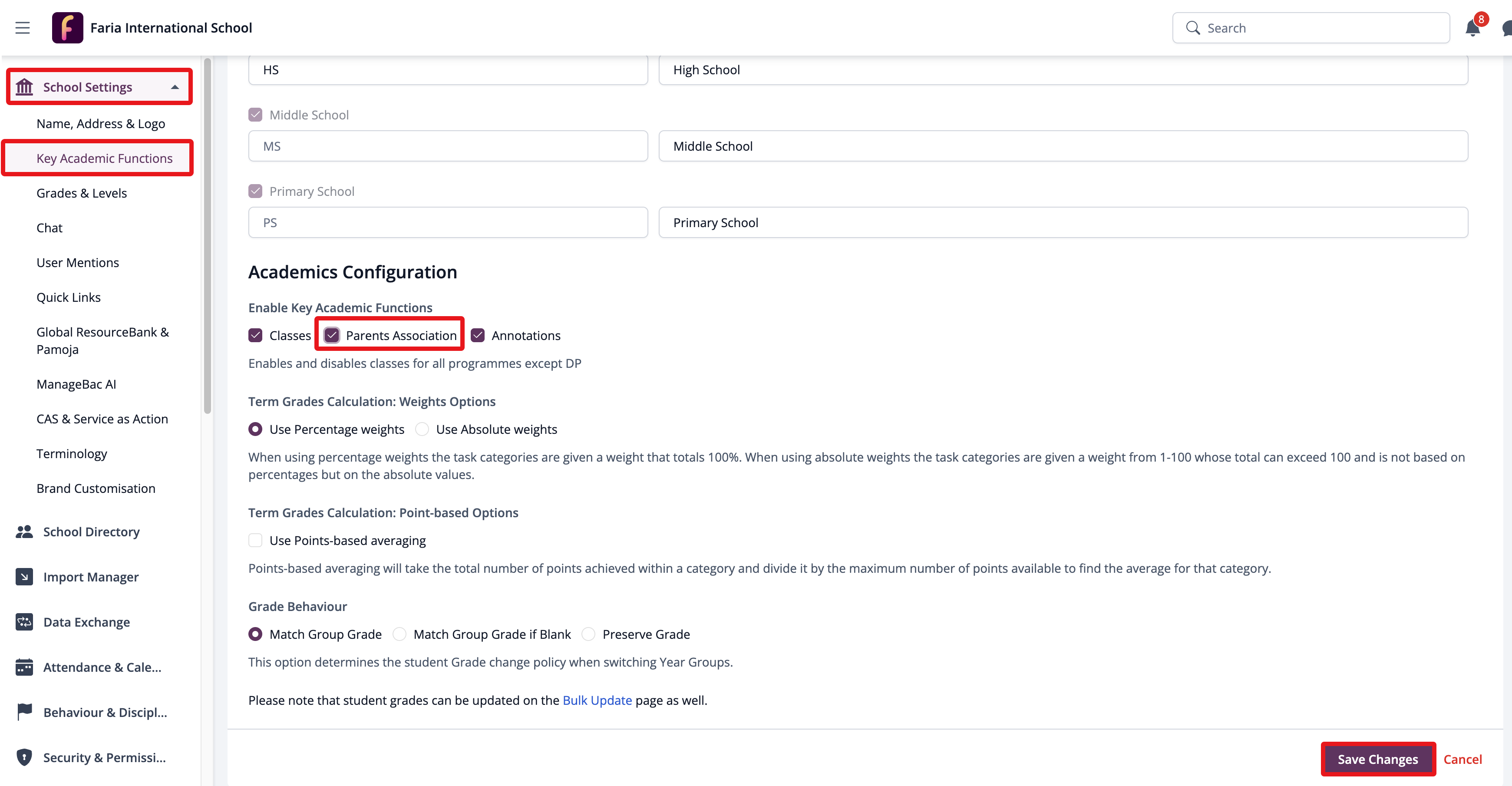Click the Import Manager arrow icon
Image resolution: width=1512 pixels, height=786 pixels.
pyautogui.click(x=24, y=577)
